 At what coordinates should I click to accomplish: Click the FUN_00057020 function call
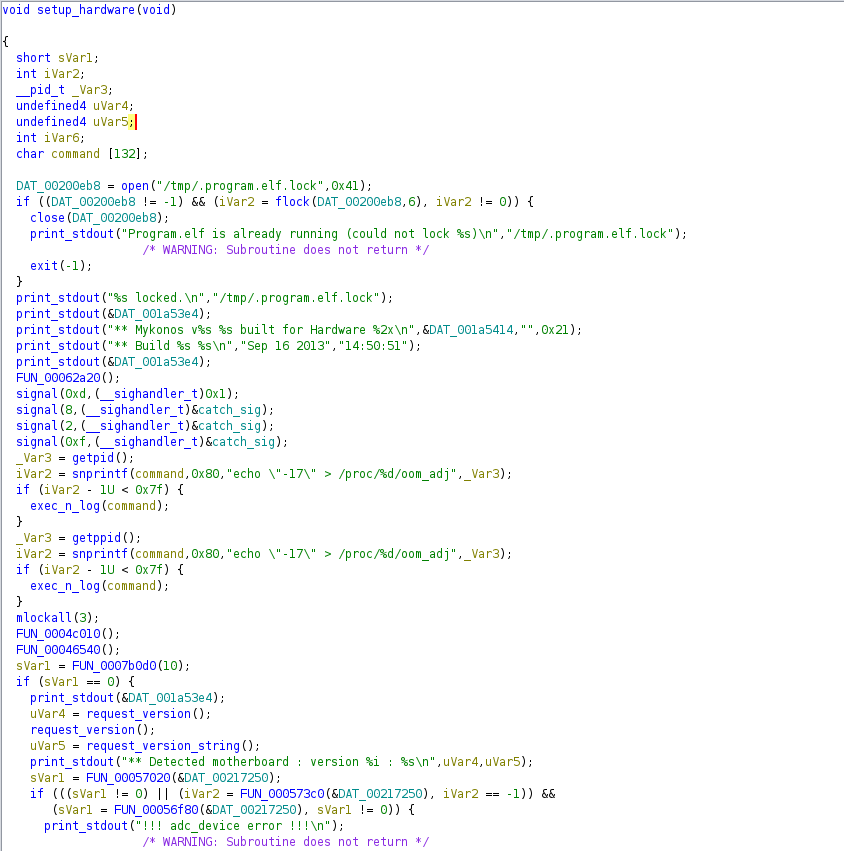tap(128, 778)
